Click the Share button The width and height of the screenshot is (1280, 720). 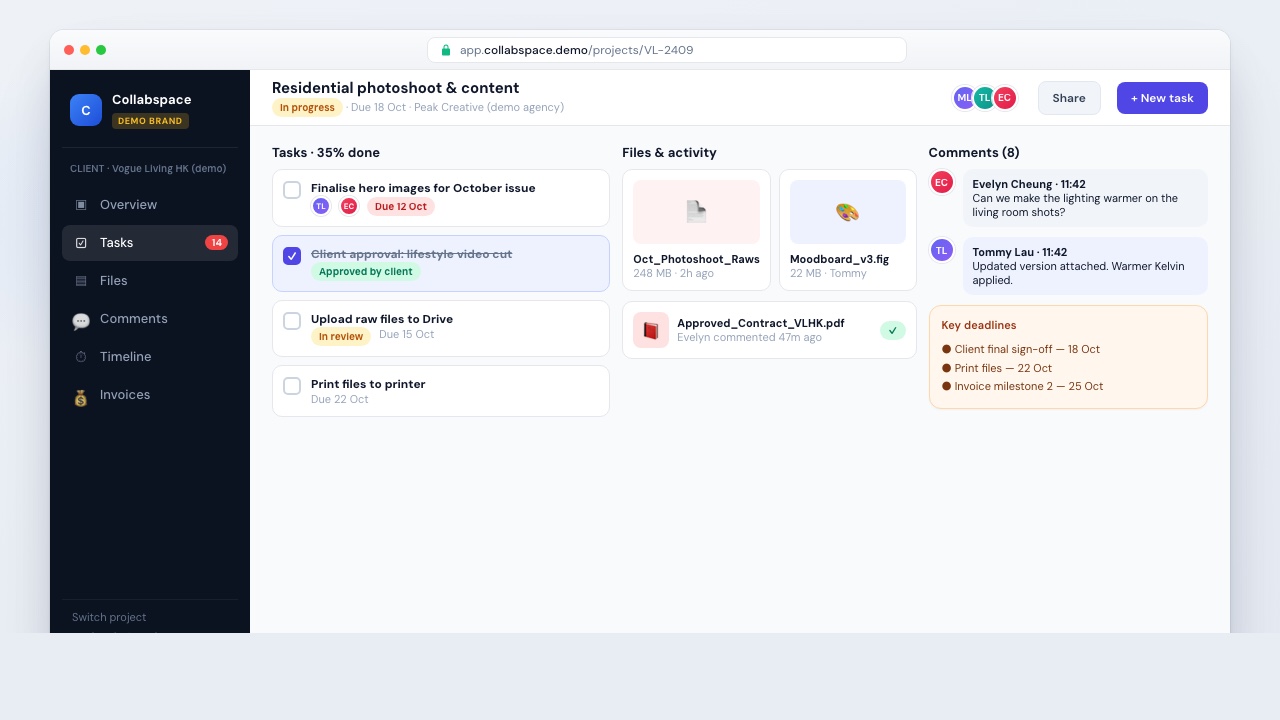tap(1069, 98)
